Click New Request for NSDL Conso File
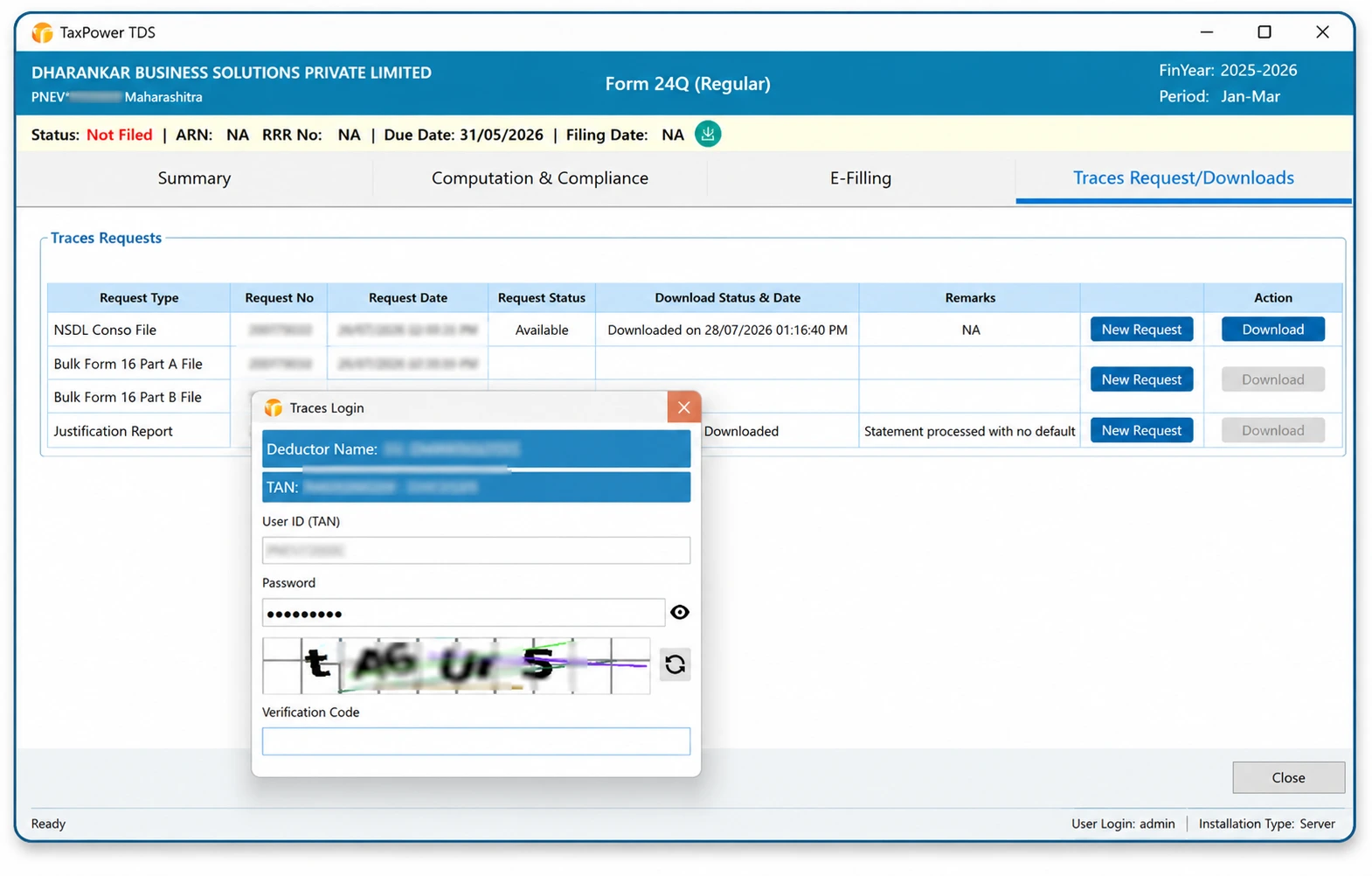Image resolution: width=1372 pixels, height=876 pixels. coord(1141,330)
